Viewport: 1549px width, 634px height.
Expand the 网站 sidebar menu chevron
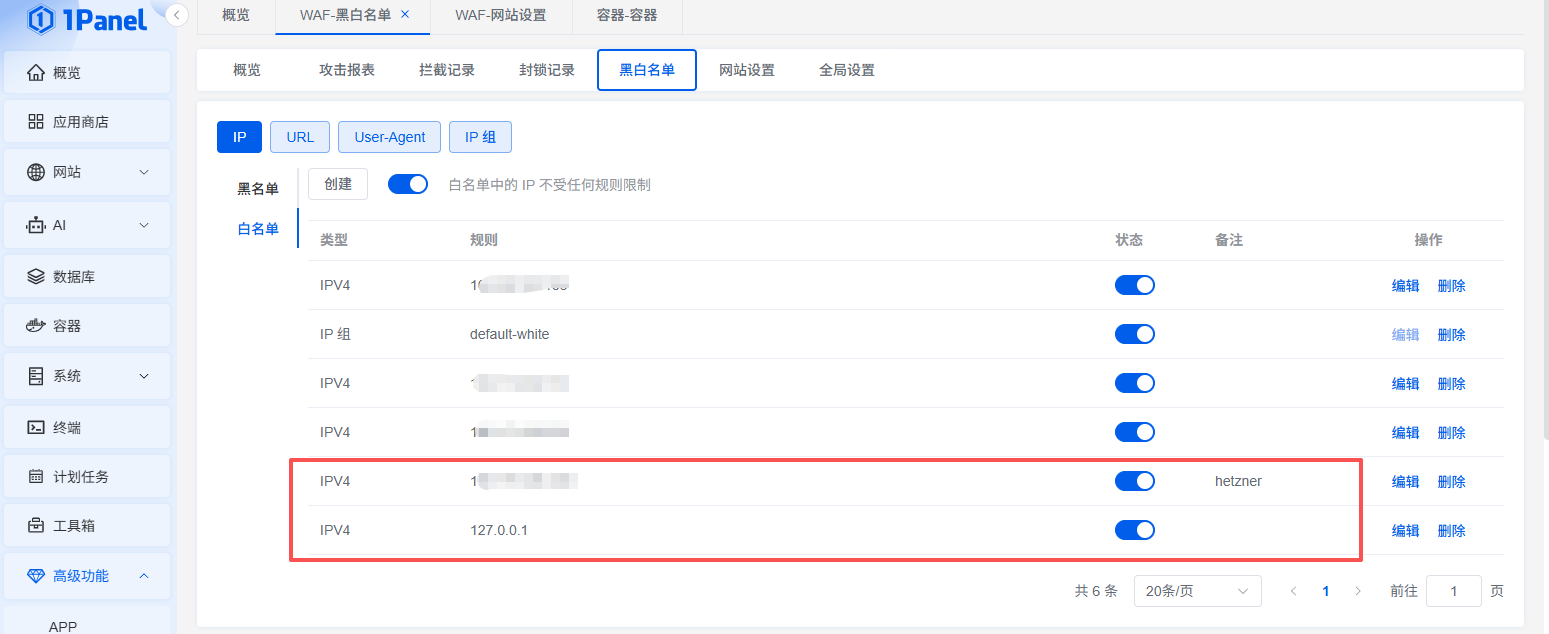(x=144, y=172)
